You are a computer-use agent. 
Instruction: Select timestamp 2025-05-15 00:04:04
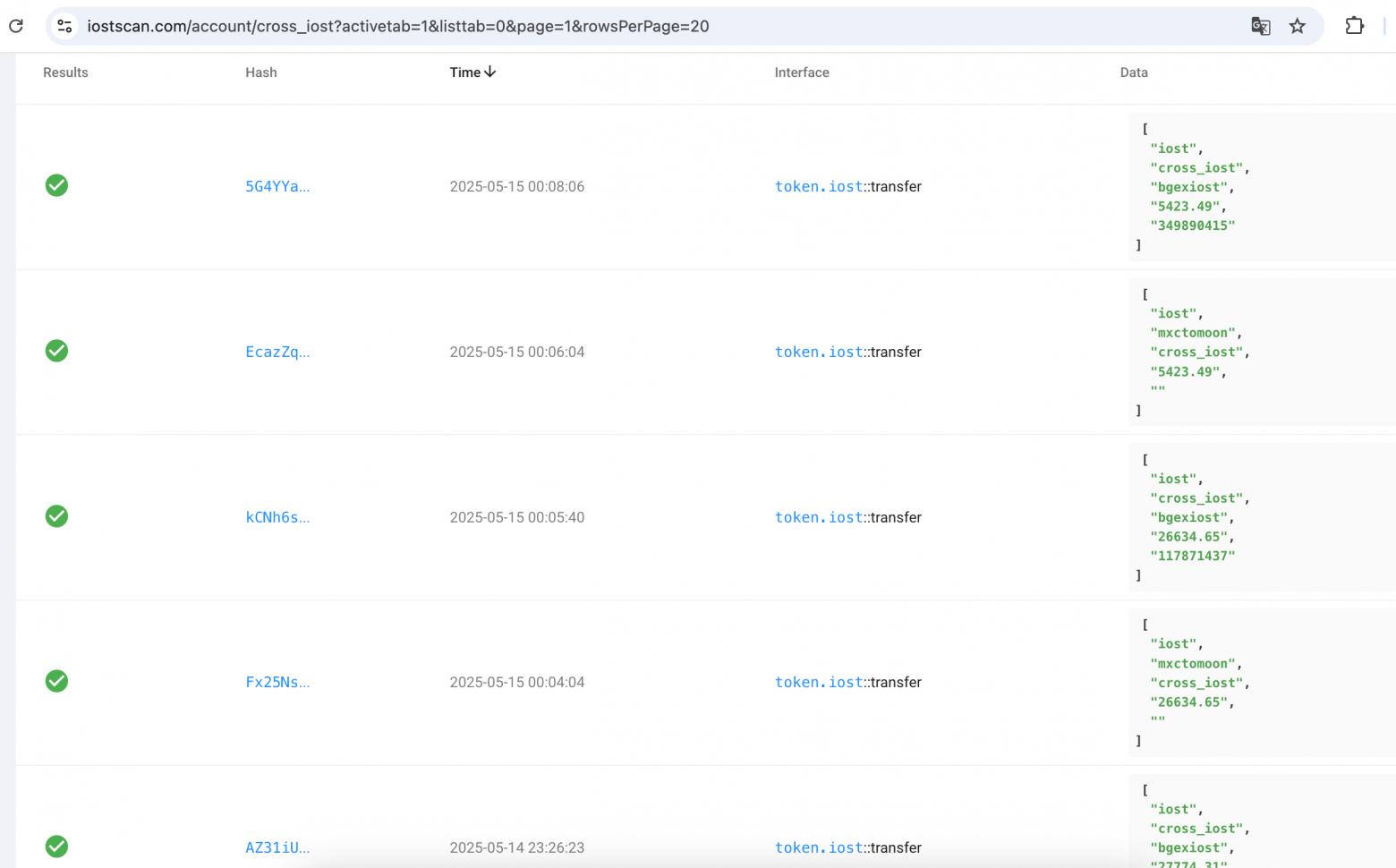pos(517,682)
